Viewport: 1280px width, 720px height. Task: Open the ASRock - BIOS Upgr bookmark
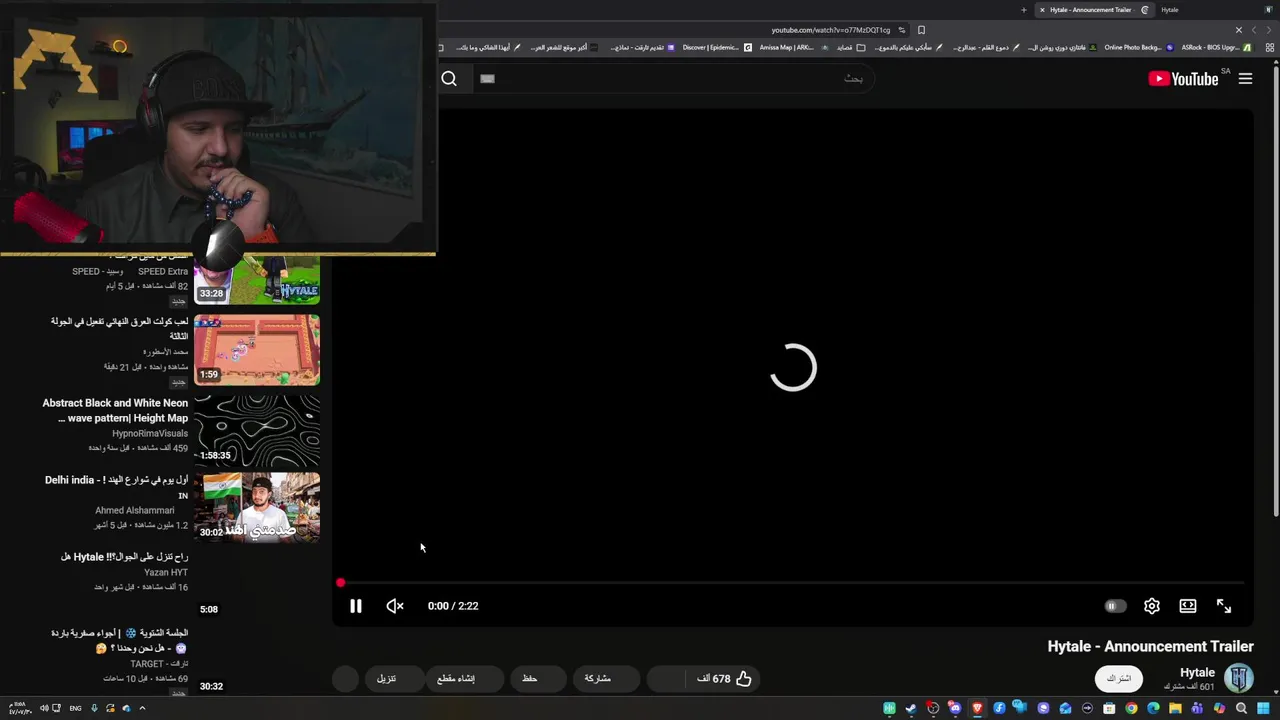(x=1215, y=47)
